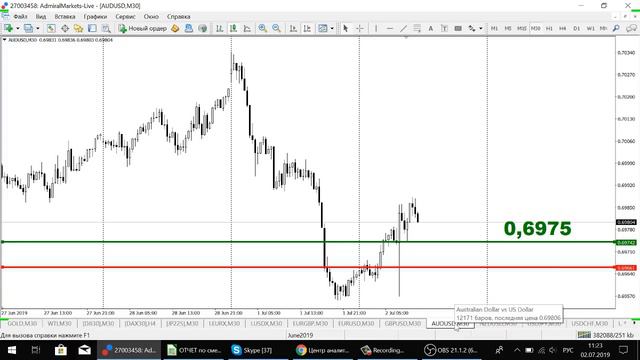The image size is (640, 360).
Task: Select the text label 'T' tool
Action: click(444, 28)
